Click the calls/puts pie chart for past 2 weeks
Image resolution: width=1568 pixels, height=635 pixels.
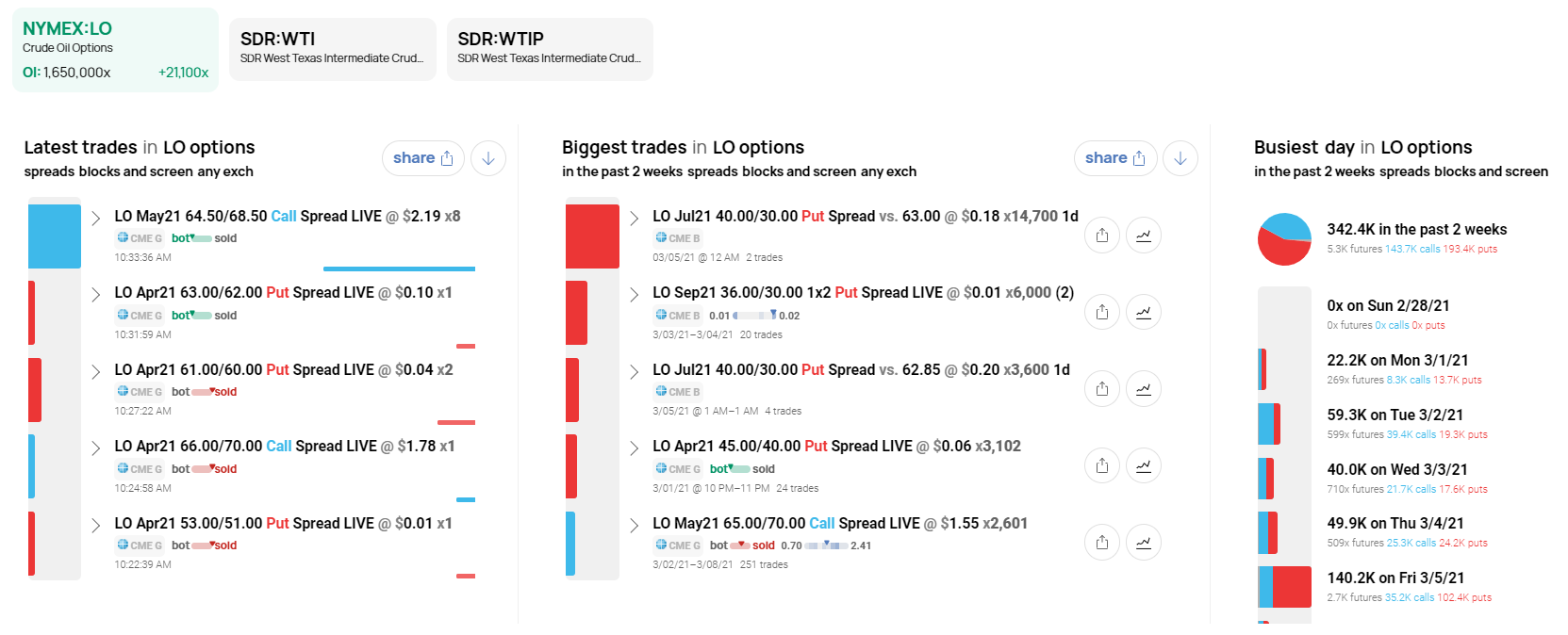(1284, 239)
